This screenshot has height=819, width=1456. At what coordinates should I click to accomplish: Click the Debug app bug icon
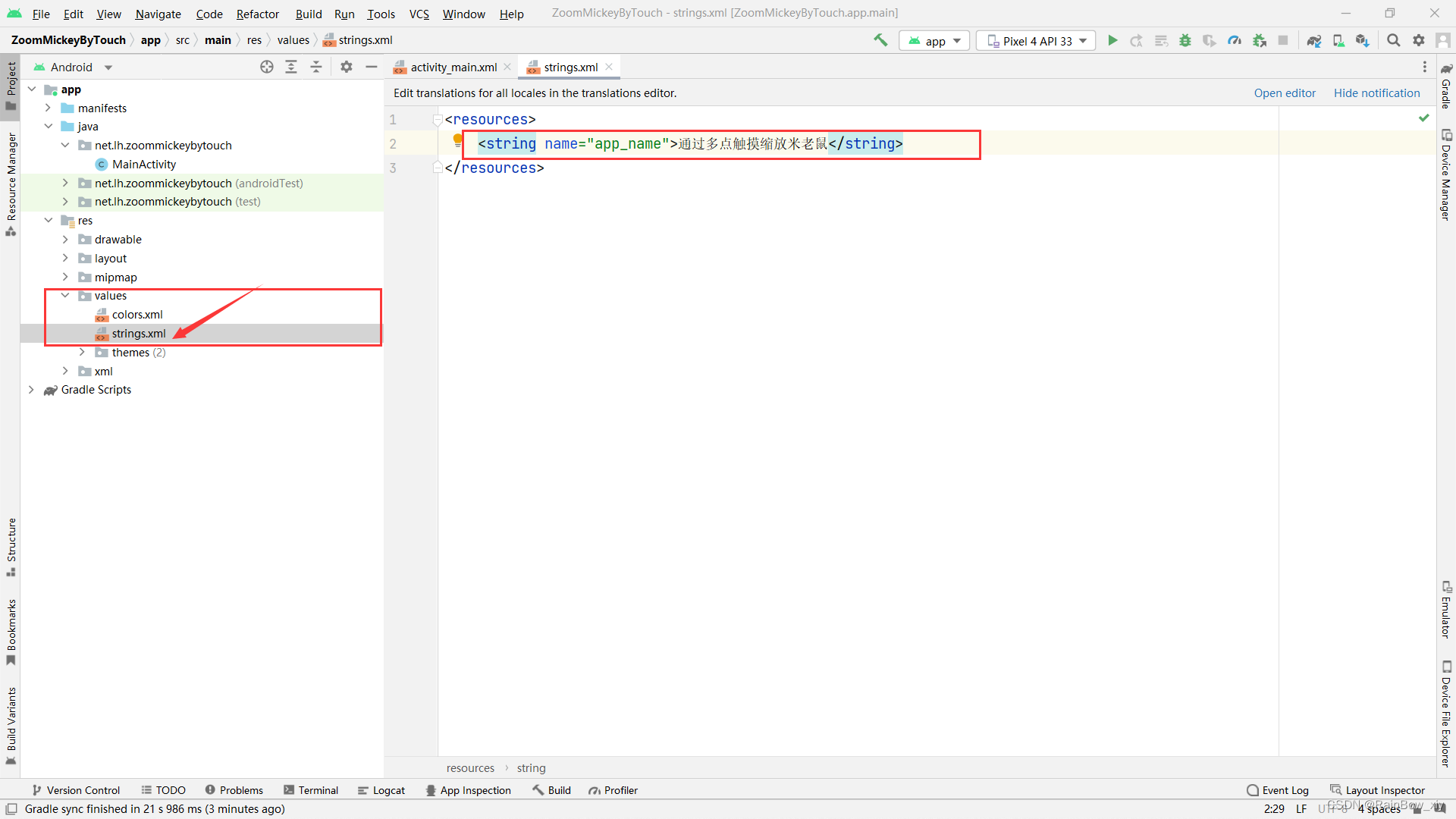(1185, 40)
